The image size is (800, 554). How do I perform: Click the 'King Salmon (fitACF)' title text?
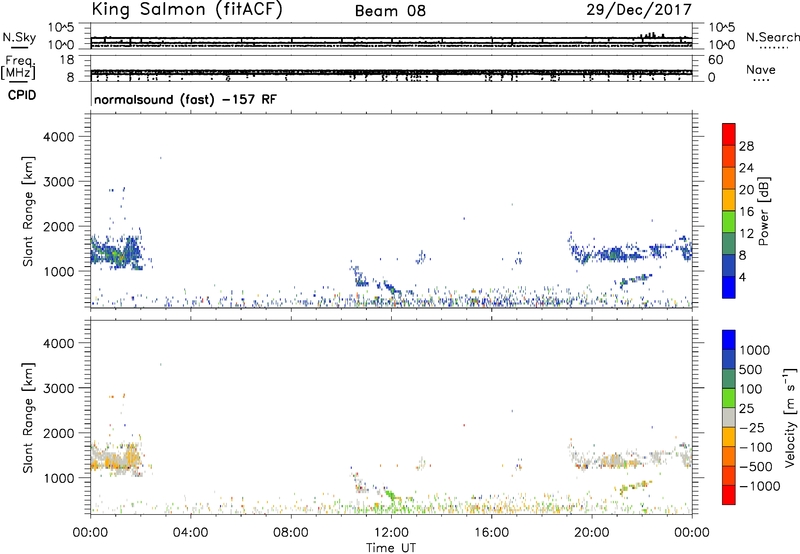[x=187, y=10]
